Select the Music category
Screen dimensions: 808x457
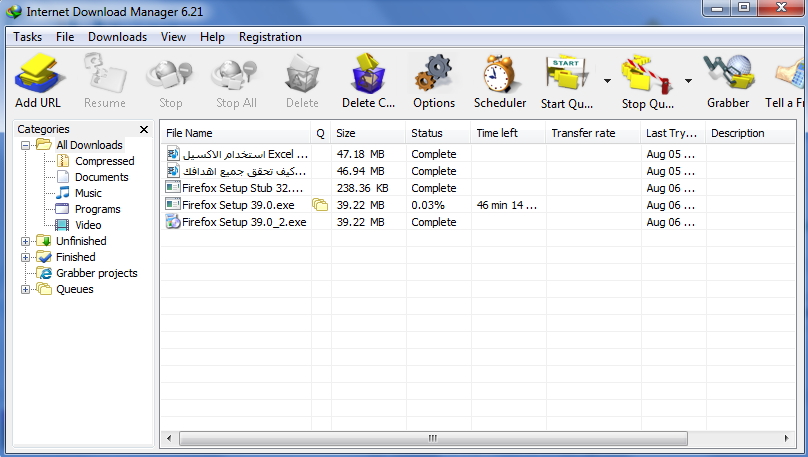tap(88, 193)
